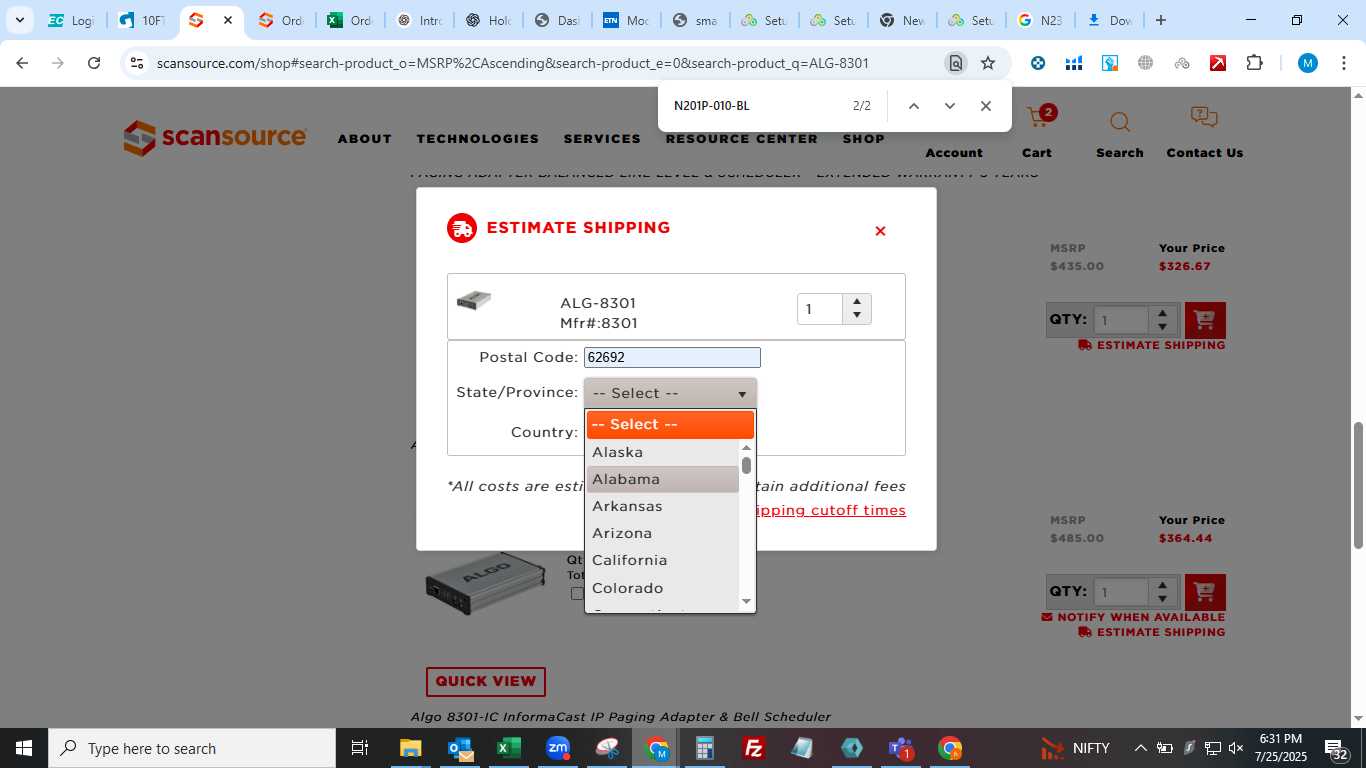Open FileZilla from the taskbar

click(754, 748)
